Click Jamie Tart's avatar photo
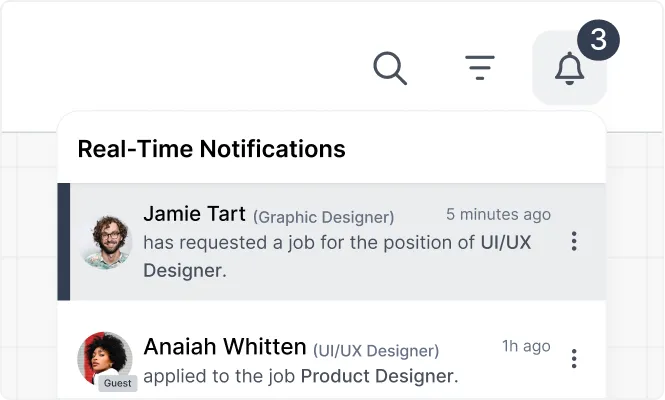The width and height of the screenshot is (665, 400). tap(106, 242)
